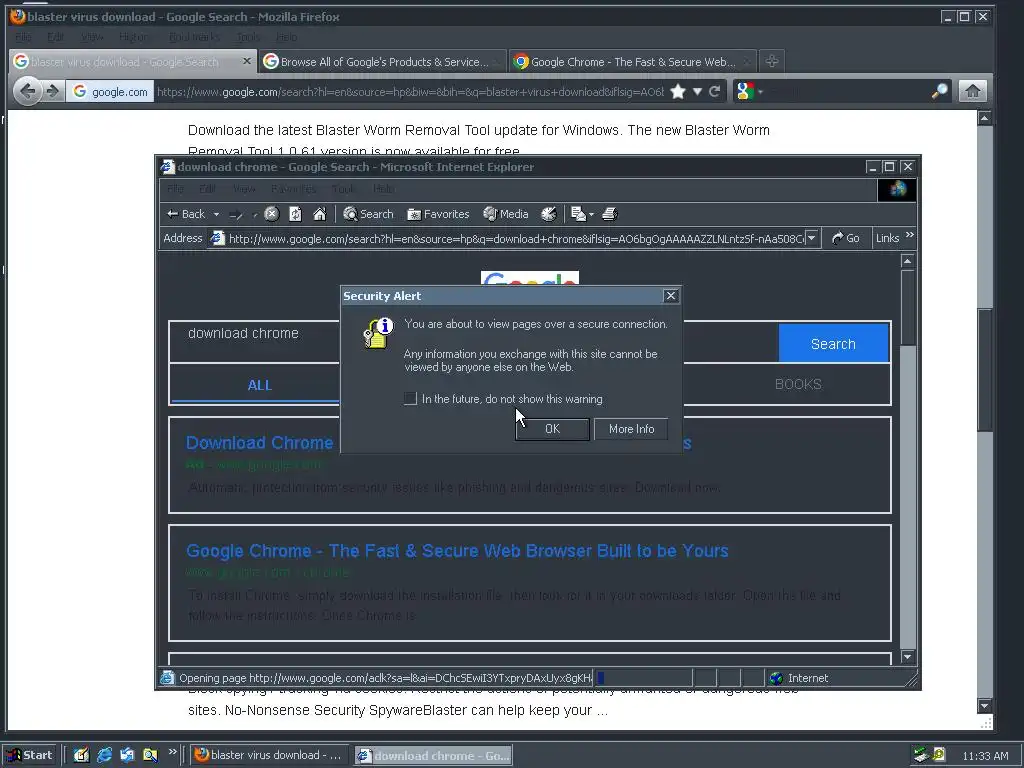This screenshot has height=768, width=1024.
Task: Click the system tray clock 11:33 AM
Action: pos(985,756)
